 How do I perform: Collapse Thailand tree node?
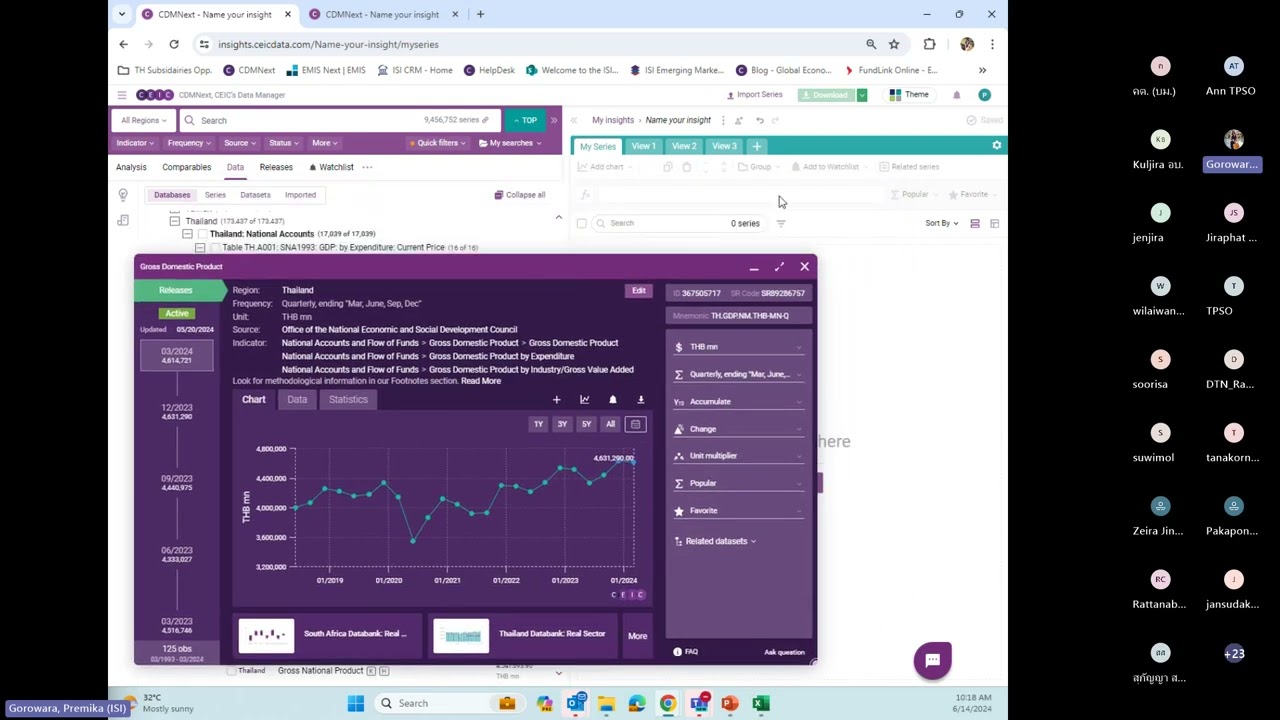click(174, 221)
